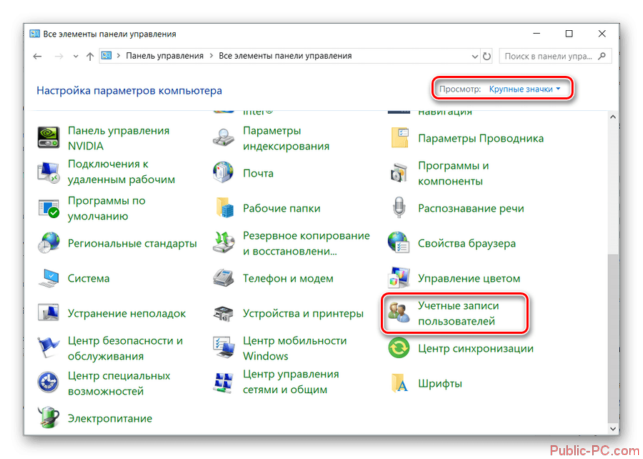643x459 pixels.
Task: Click the Back navigation arrow
Action: click(37, 56)
